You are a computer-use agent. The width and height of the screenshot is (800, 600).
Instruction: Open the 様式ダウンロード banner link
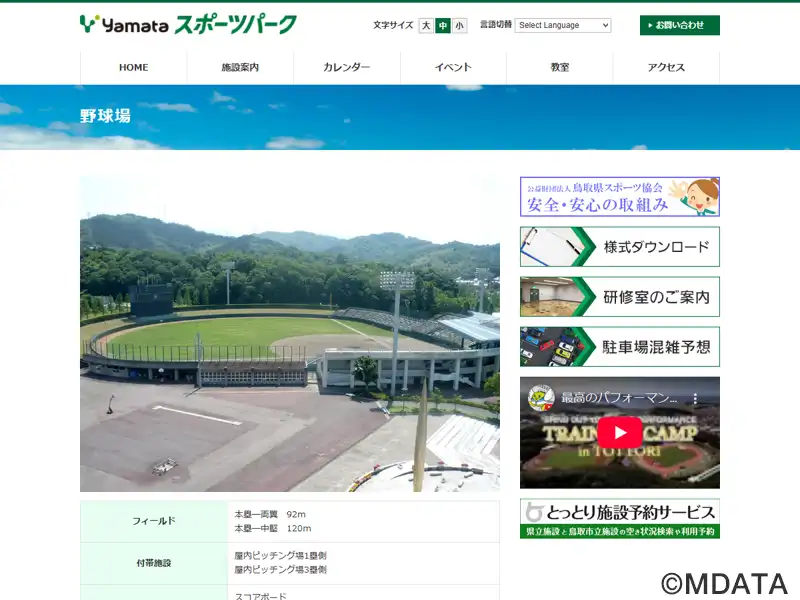[620, 246]
